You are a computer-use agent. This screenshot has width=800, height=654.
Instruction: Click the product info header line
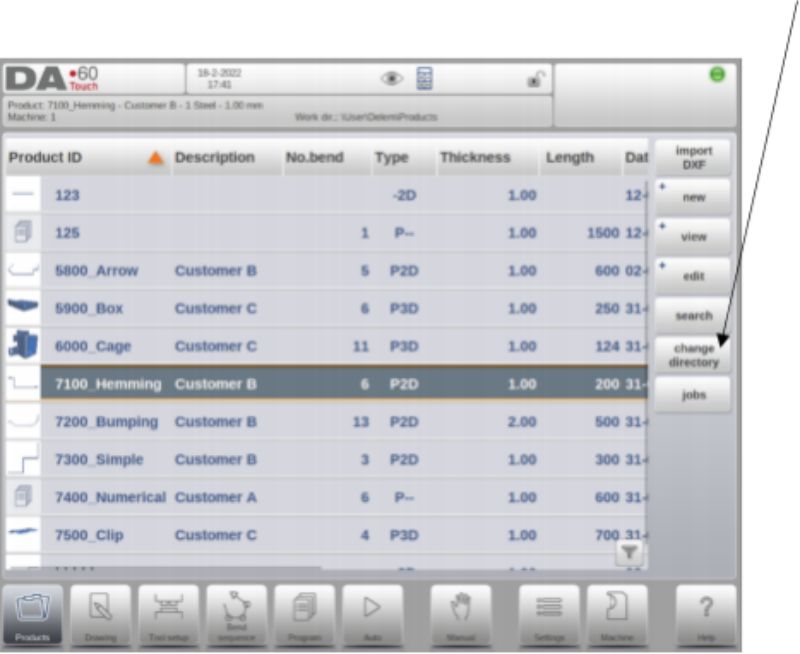(x=135, y=106)
